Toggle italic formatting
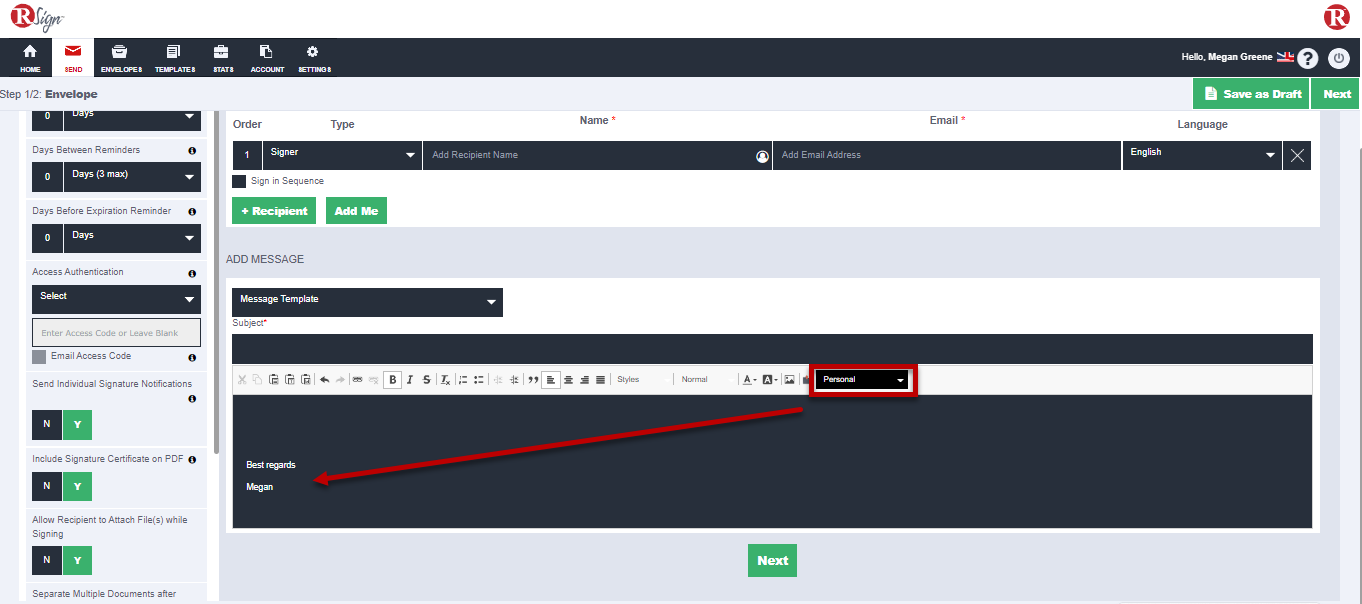Image resolution: width=1362 pixels, height=604 pixels. click(410, 379)
